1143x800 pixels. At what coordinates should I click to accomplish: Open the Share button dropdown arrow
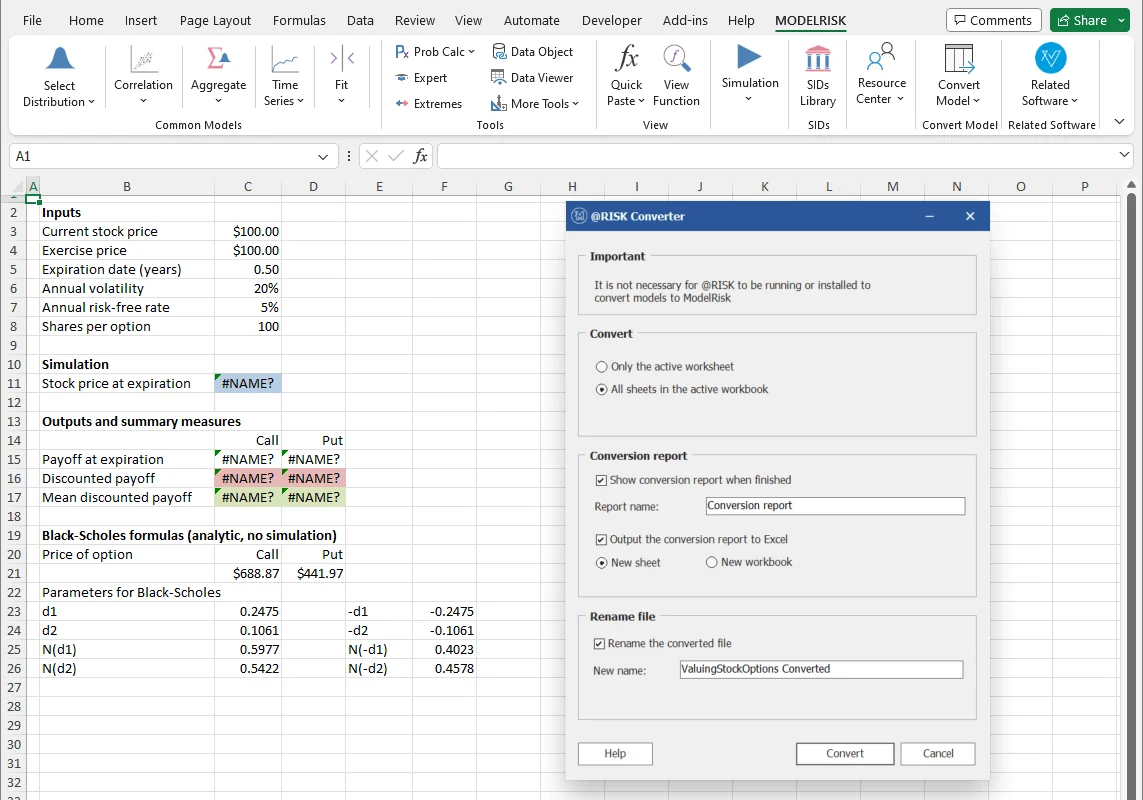1122,20
